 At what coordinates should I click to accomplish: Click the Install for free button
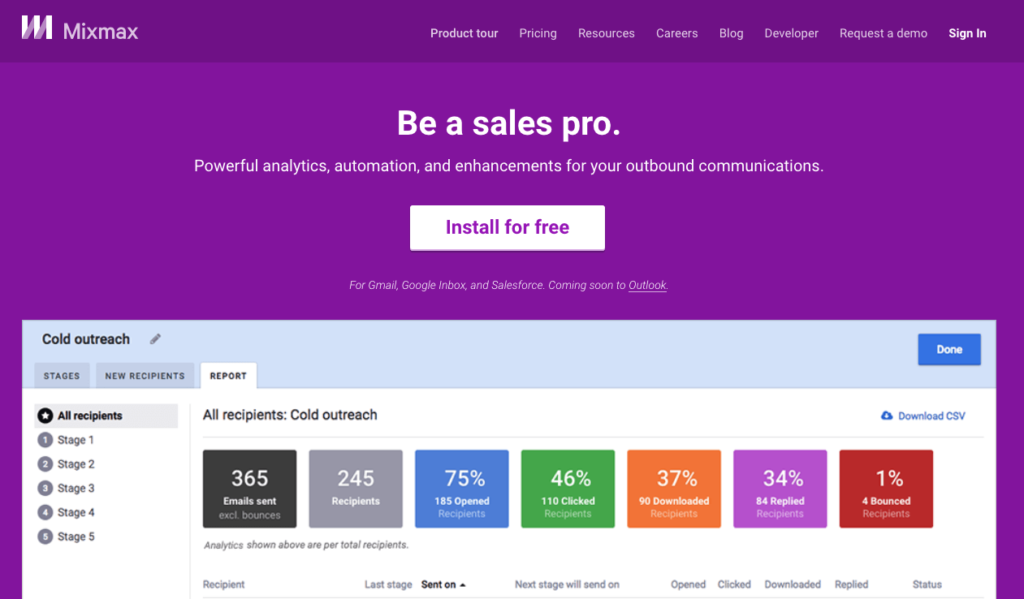coord(507,227)
